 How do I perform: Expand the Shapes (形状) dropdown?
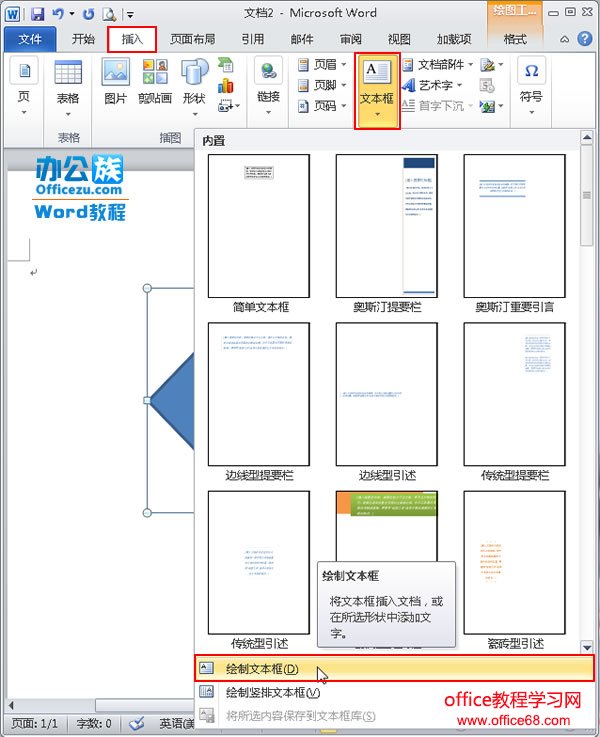point(194,87)
